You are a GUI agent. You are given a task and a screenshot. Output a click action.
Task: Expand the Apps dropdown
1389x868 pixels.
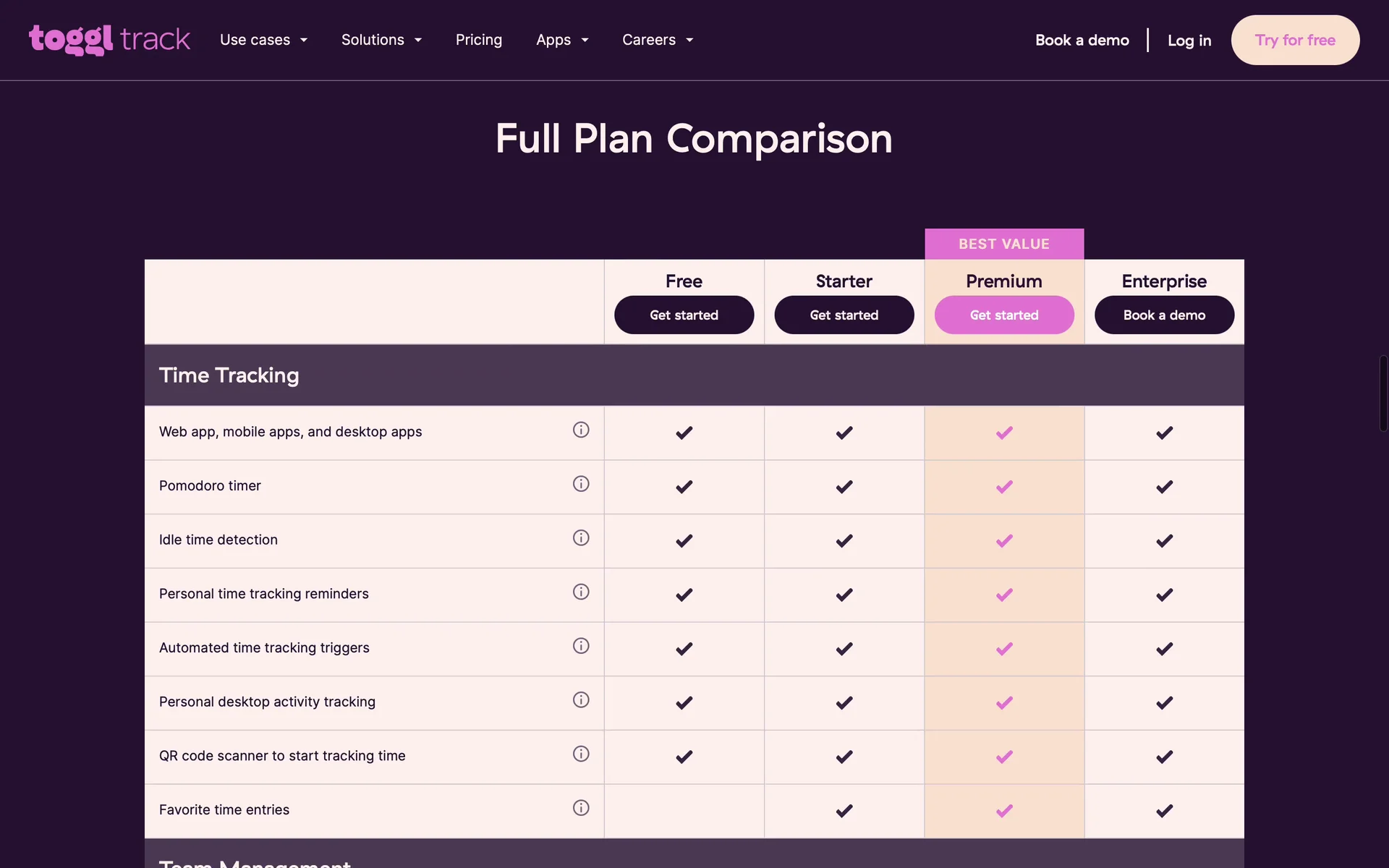click(x=562, y=40)
